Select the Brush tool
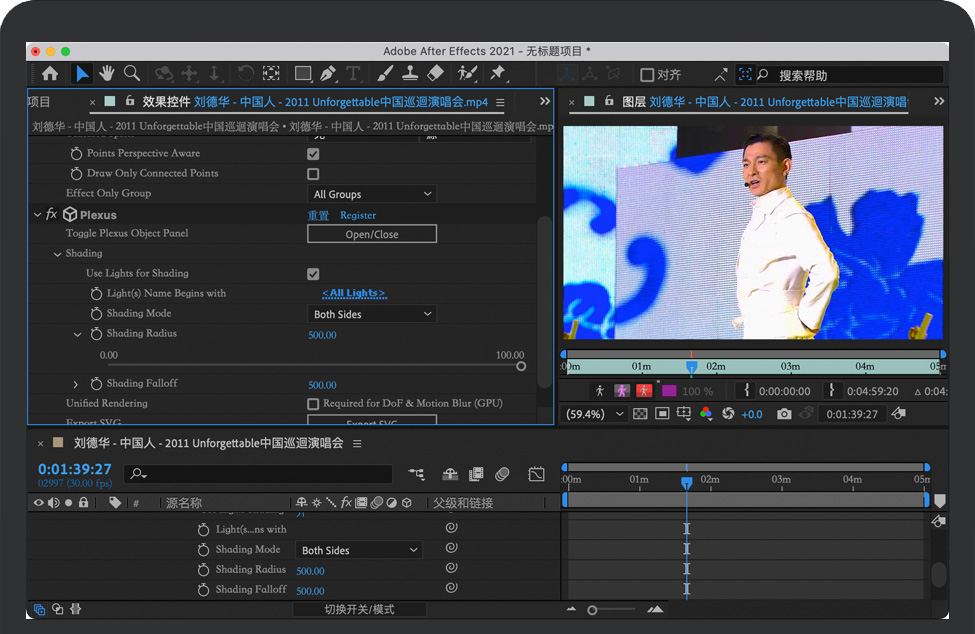This screenshot has height=634, width=975. (x=385, y=74)
